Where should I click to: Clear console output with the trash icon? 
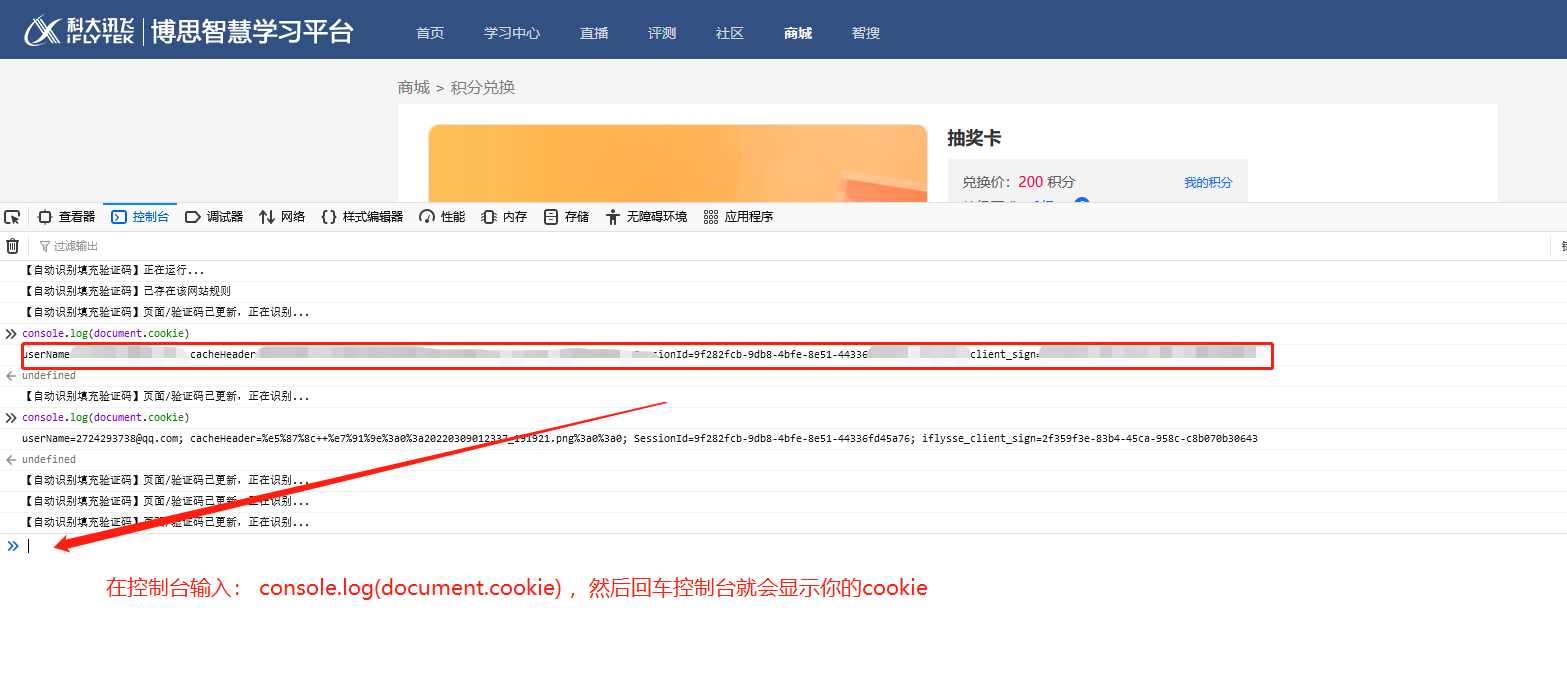[x=12, y=246]
